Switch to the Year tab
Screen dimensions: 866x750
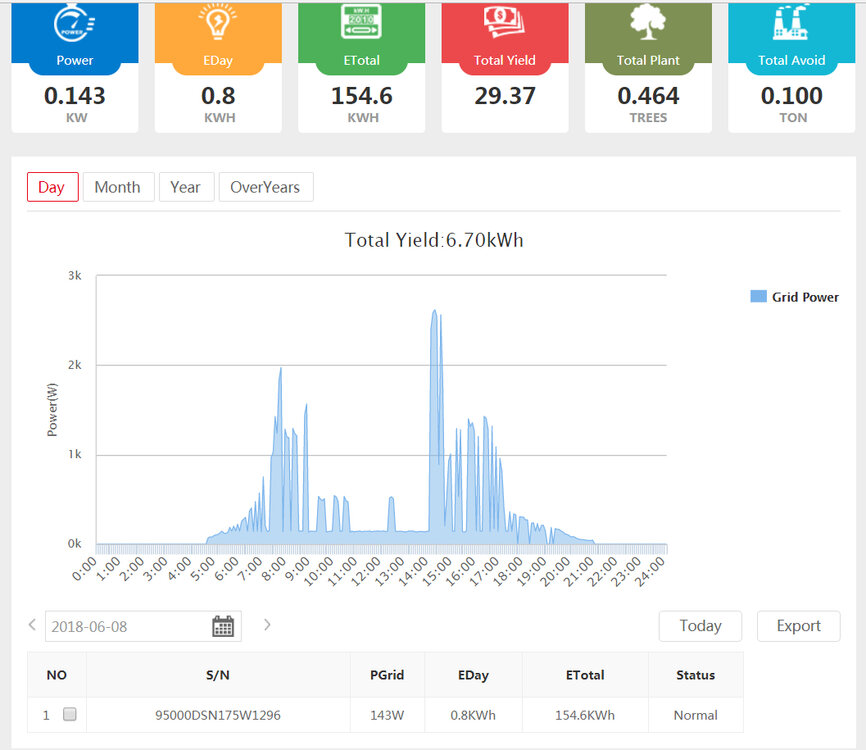pyautogui.click(x=185, y=187)
